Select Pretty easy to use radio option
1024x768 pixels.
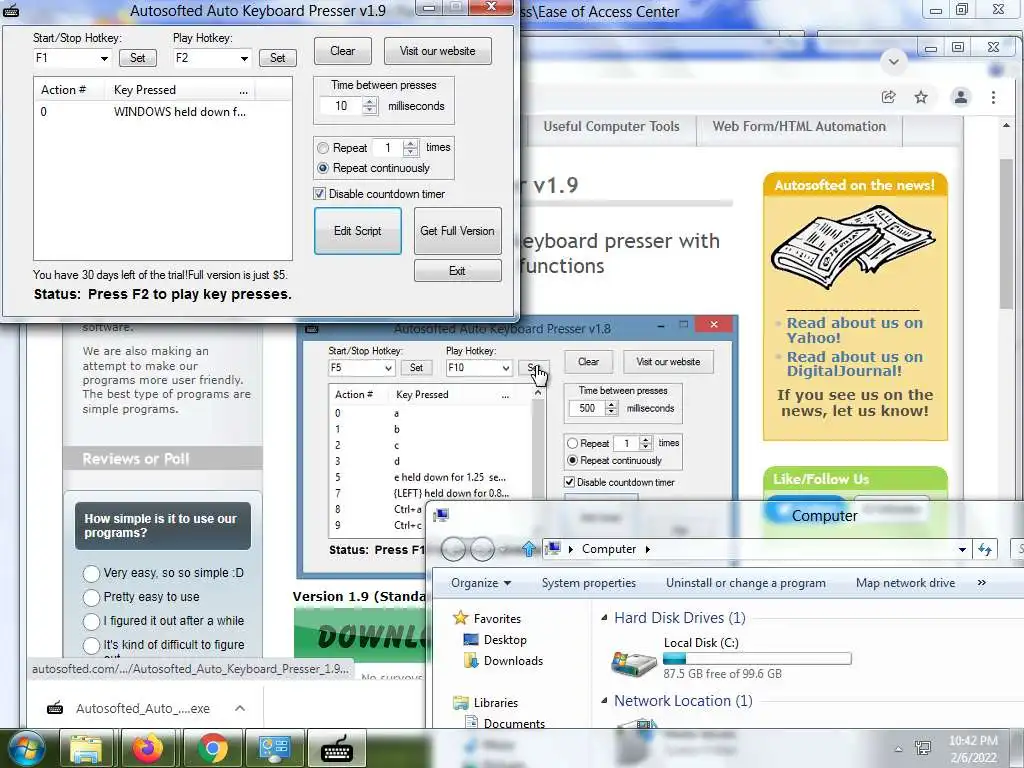tap(91, 597)
